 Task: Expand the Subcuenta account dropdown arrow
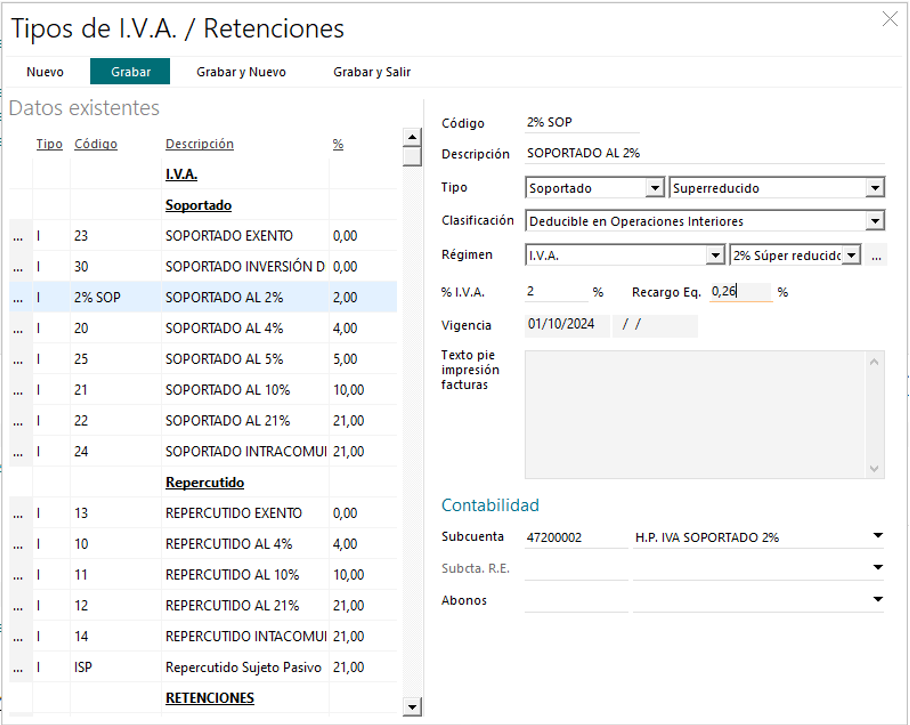pos(878,536)
